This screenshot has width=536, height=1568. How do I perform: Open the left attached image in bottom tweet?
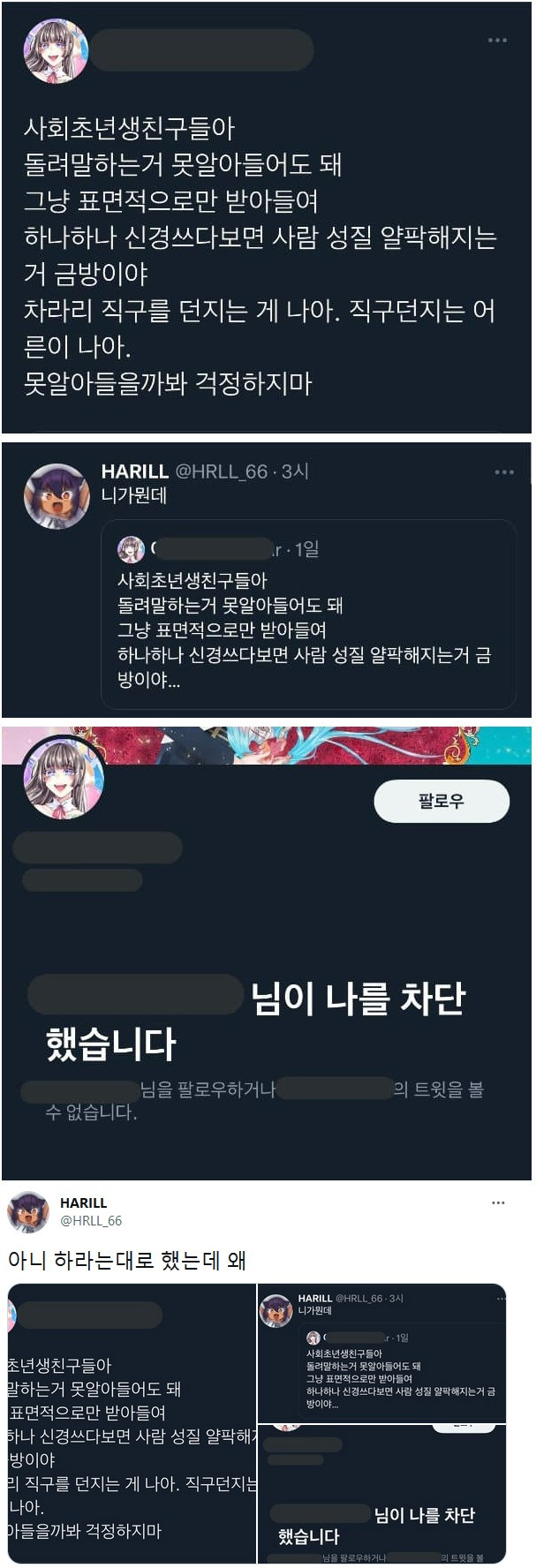point(132,1423)
